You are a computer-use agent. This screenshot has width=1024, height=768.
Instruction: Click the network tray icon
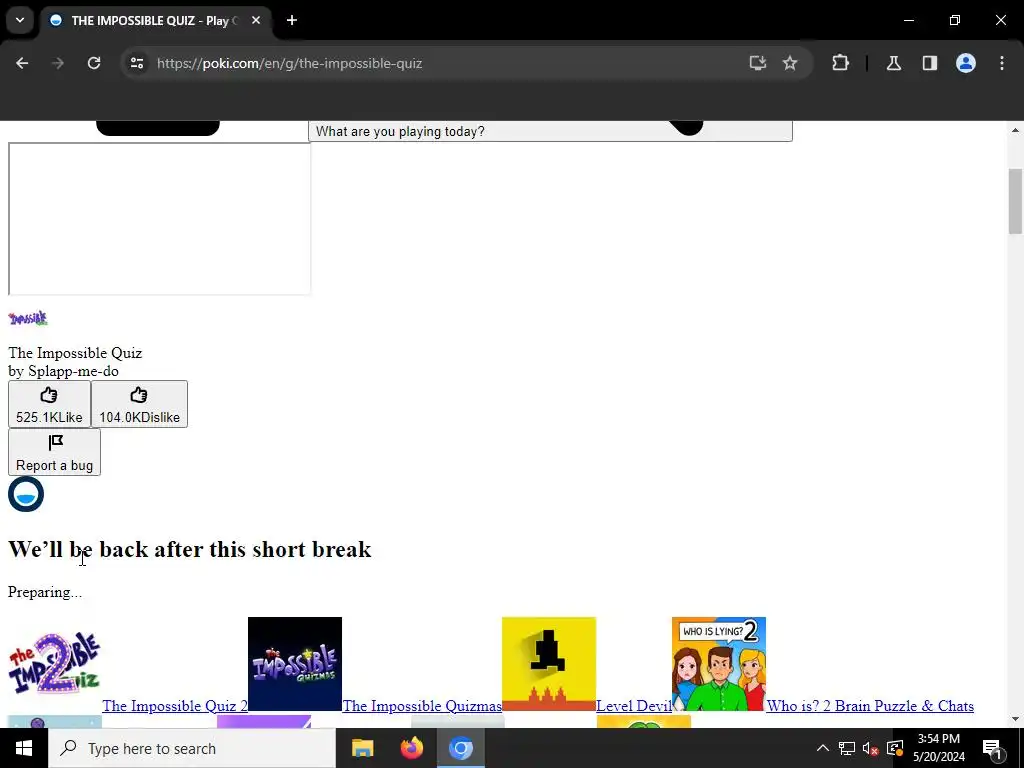point(847,748)
